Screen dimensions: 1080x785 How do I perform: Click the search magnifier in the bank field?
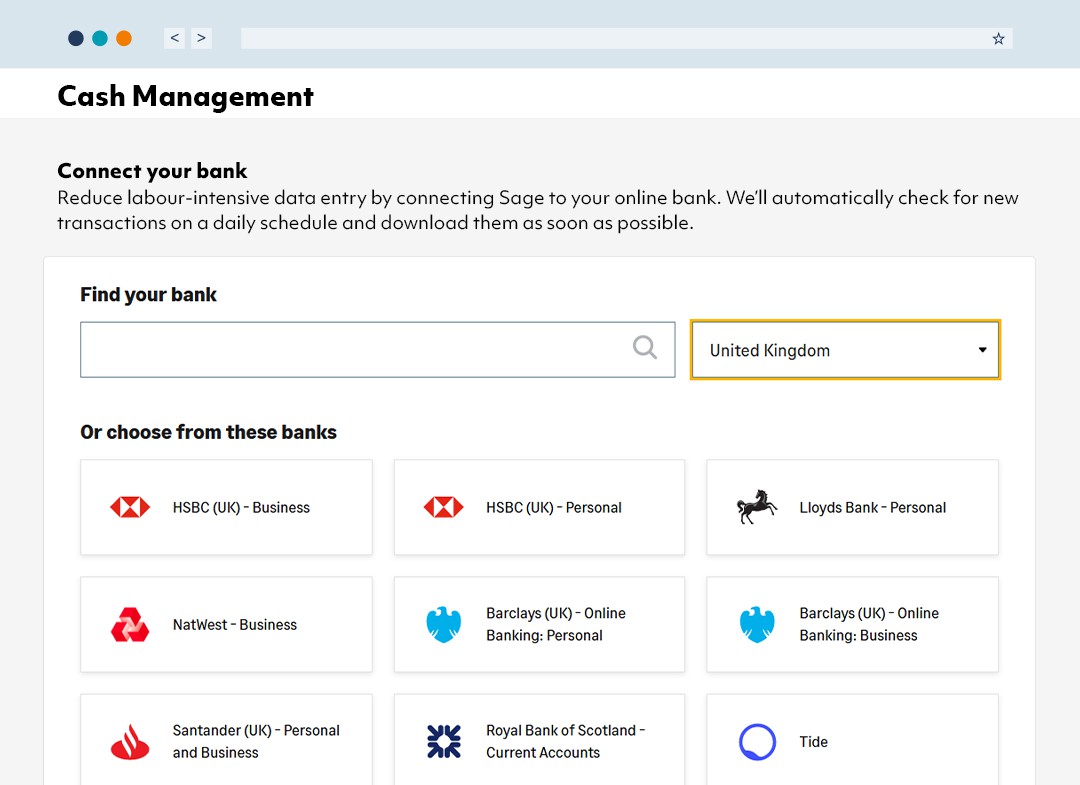pyautogui.click(x=645, y=349)
